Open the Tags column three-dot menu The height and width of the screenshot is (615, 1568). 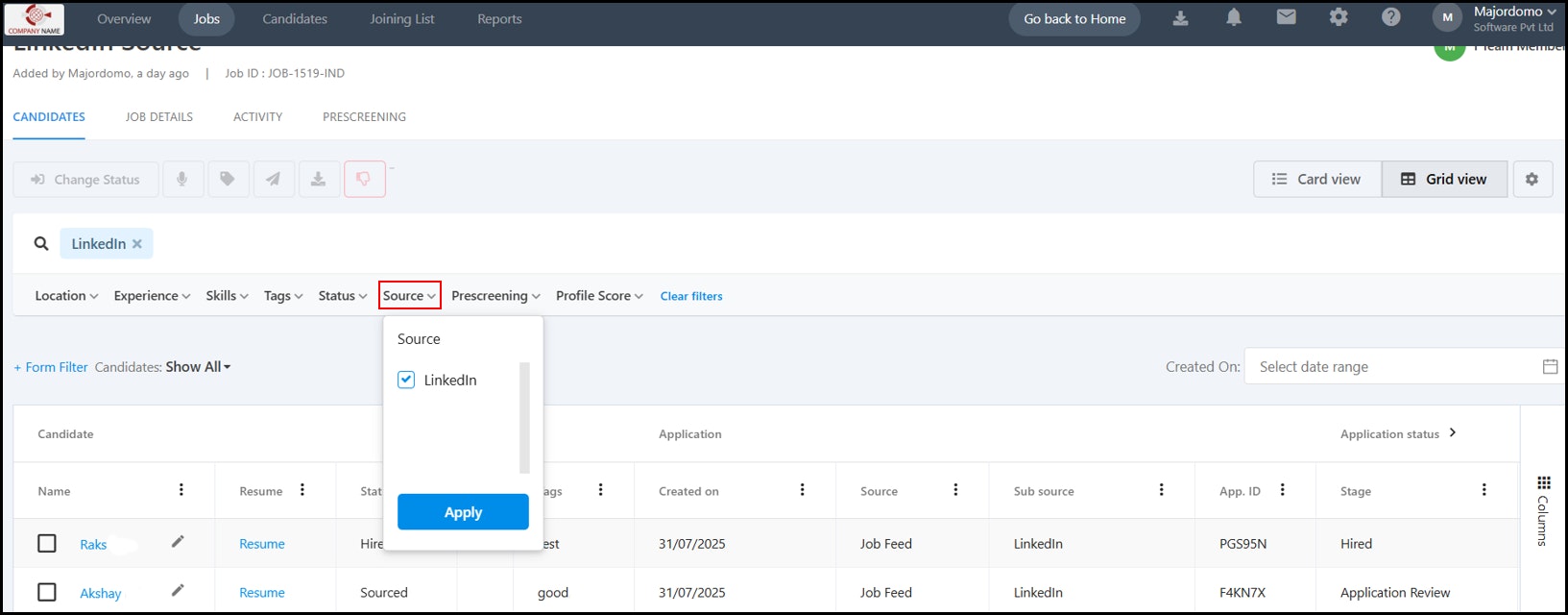[x=601, y=490]
